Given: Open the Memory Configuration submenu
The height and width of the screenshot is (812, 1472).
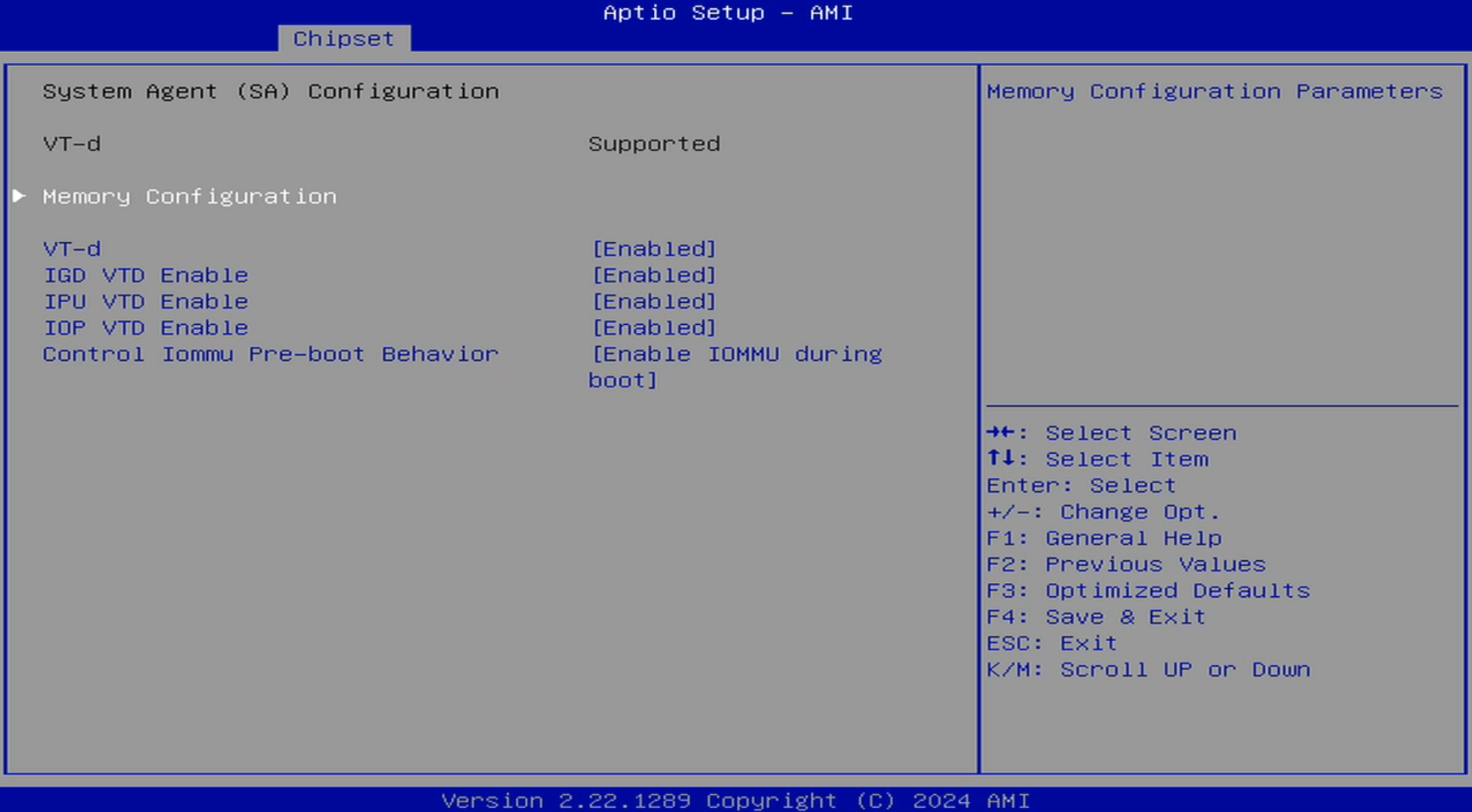Looking at the screenshot, I should [189, 197].
